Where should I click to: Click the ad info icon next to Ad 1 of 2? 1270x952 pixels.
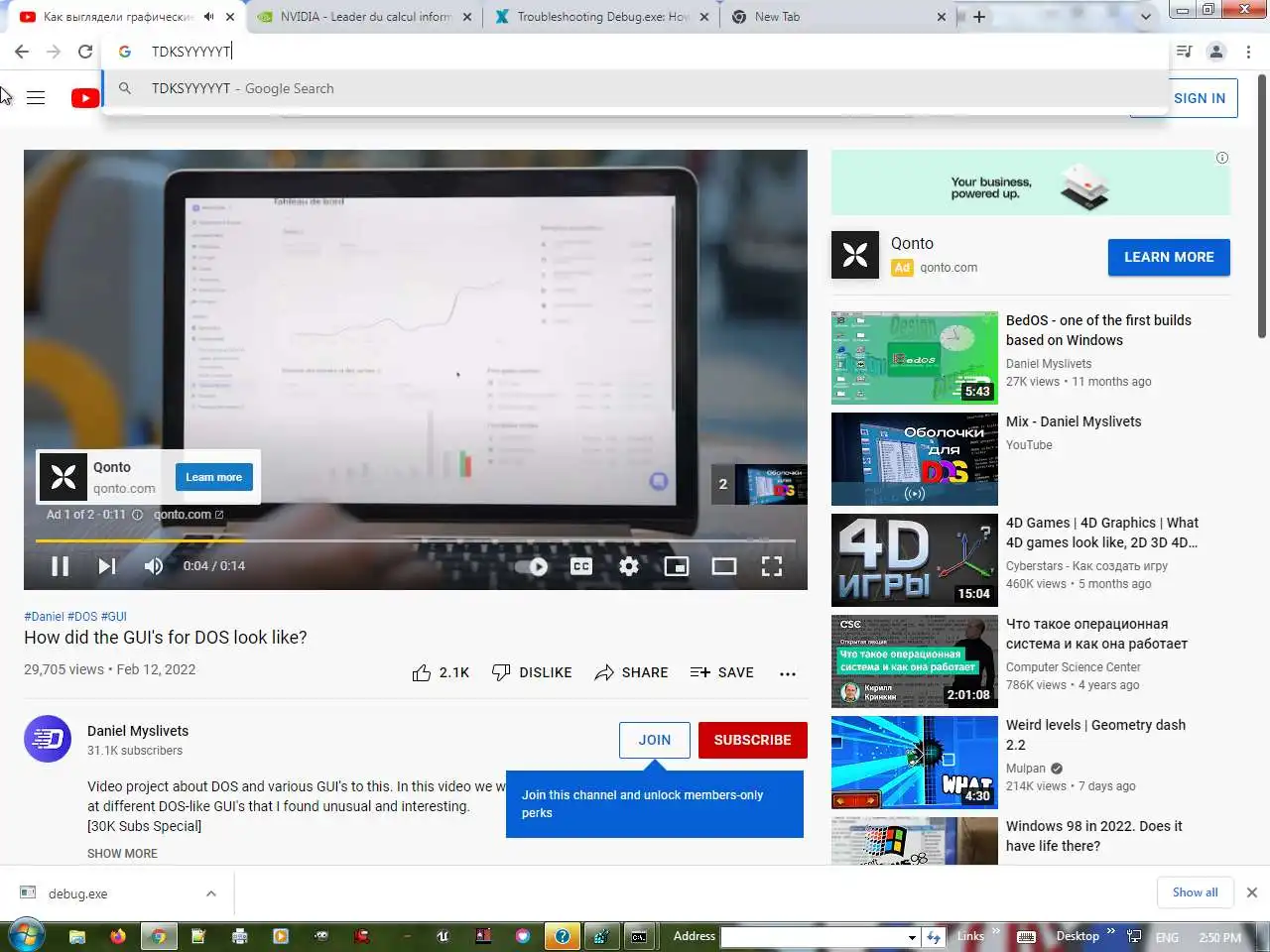(x=138, y=515)
